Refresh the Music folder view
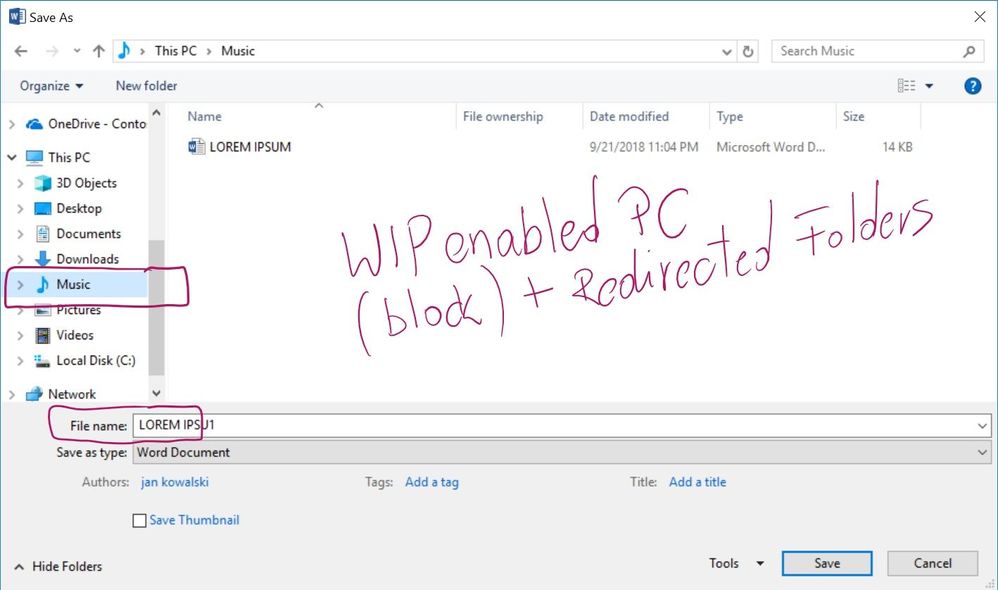 pyautogui.click(x=748, y=50)
